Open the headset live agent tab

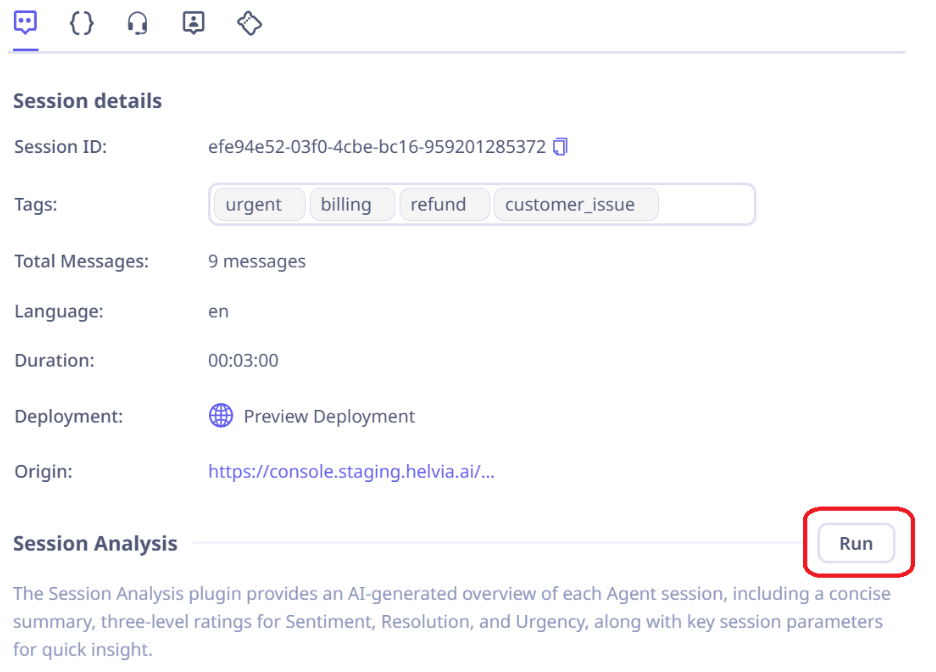(x=138, y=23)
